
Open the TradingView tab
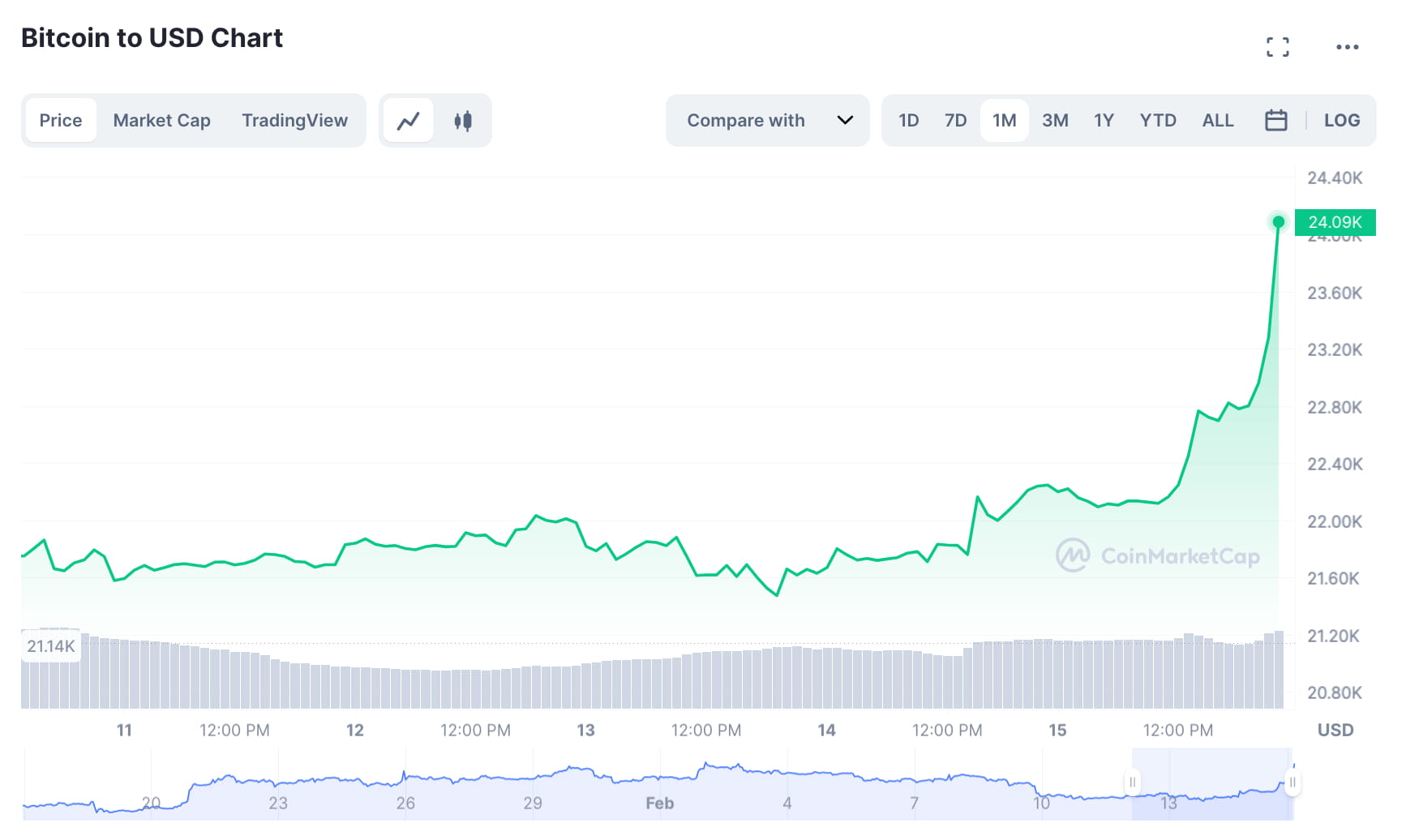[294, 120]
